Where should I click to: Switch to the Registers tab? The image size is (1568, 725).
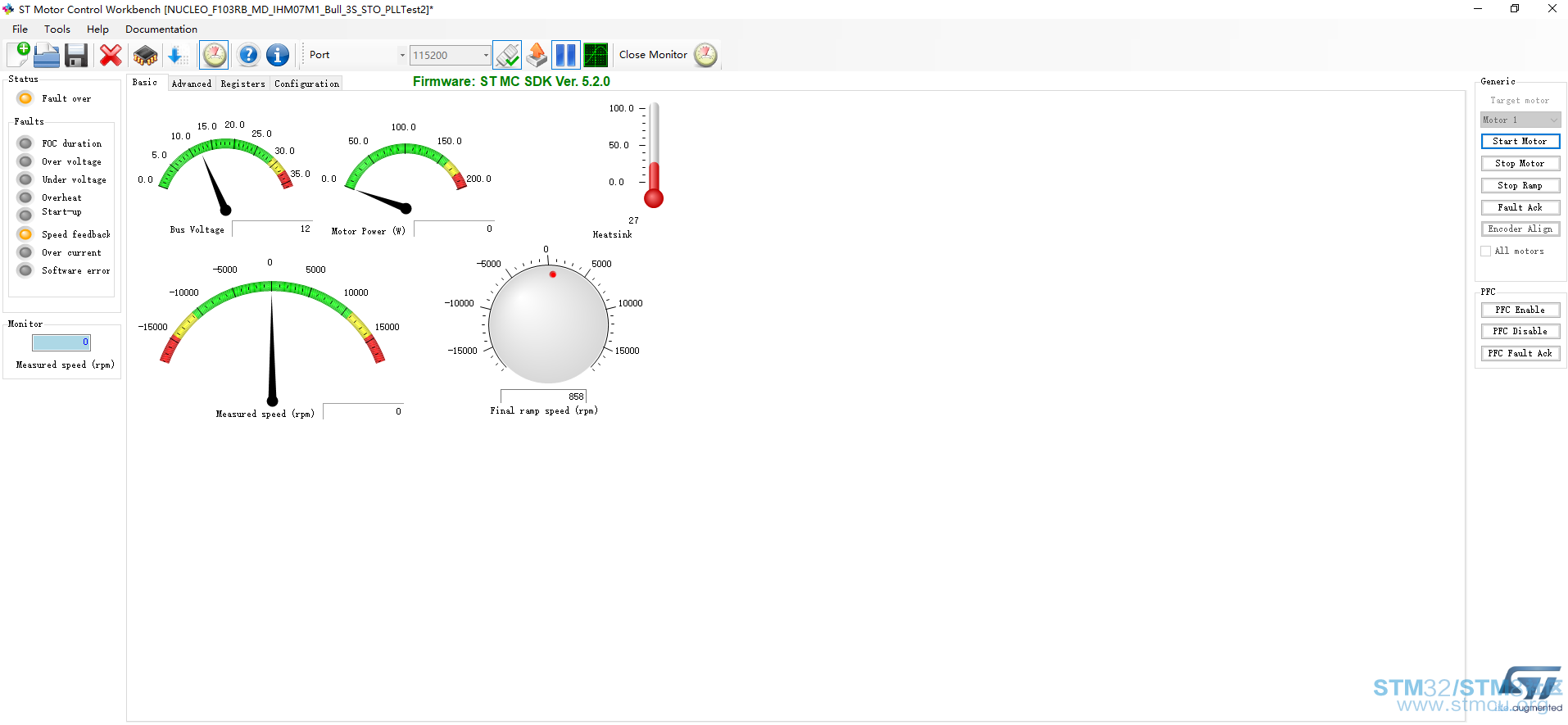243,84
